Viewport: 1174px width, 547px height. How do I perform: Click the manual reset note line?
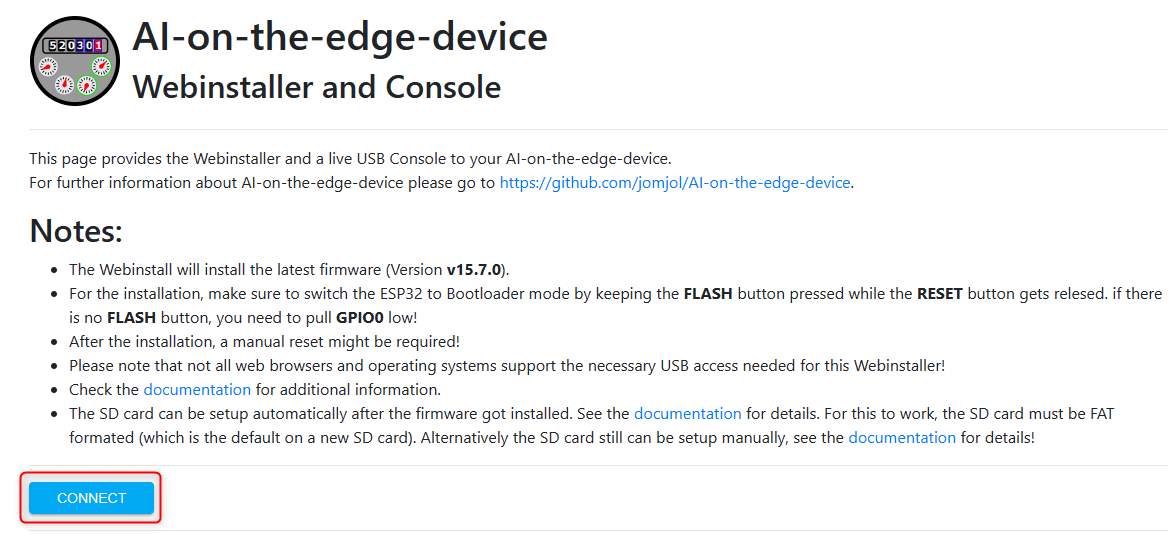pos(264,342)
